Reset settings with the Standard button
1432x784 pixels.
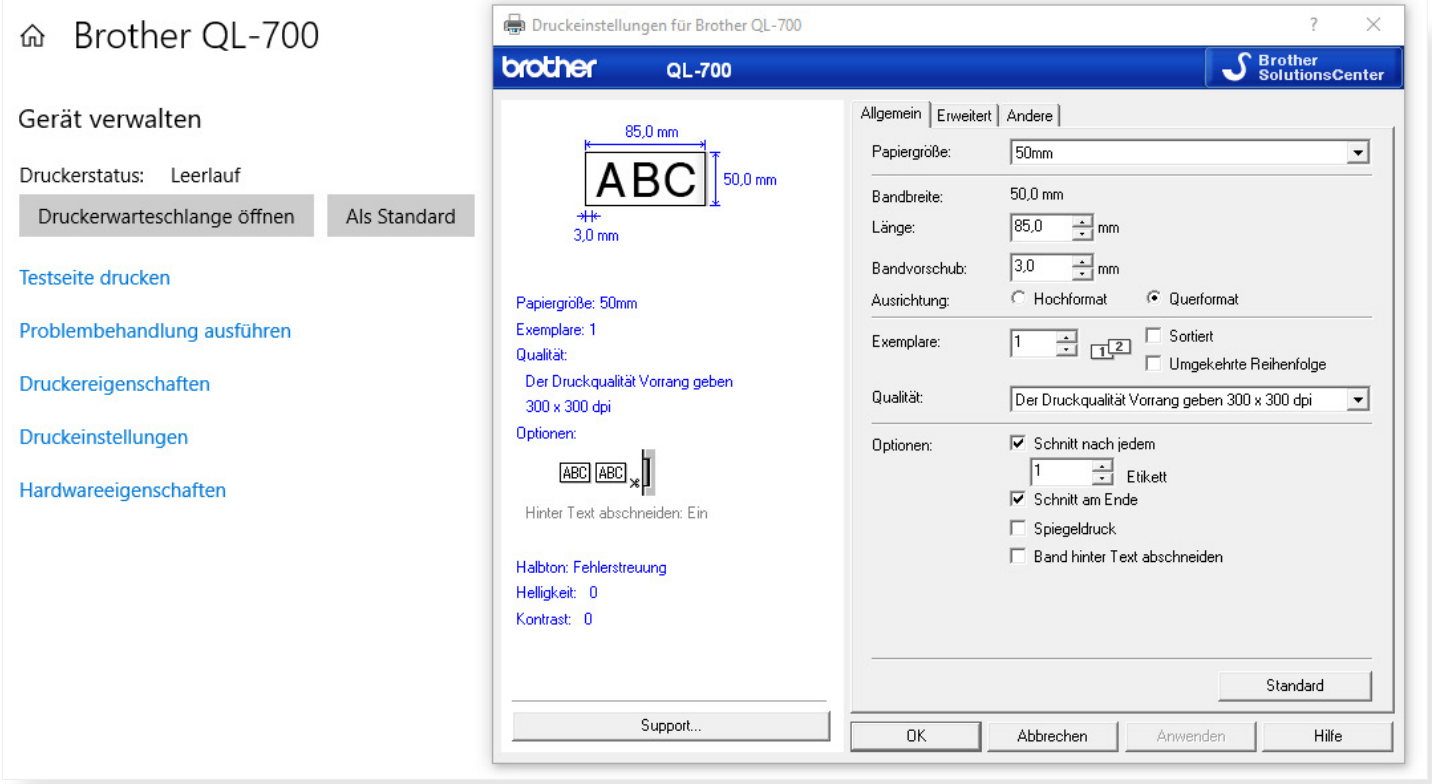pyautogui.click(x=1295, y=686)
